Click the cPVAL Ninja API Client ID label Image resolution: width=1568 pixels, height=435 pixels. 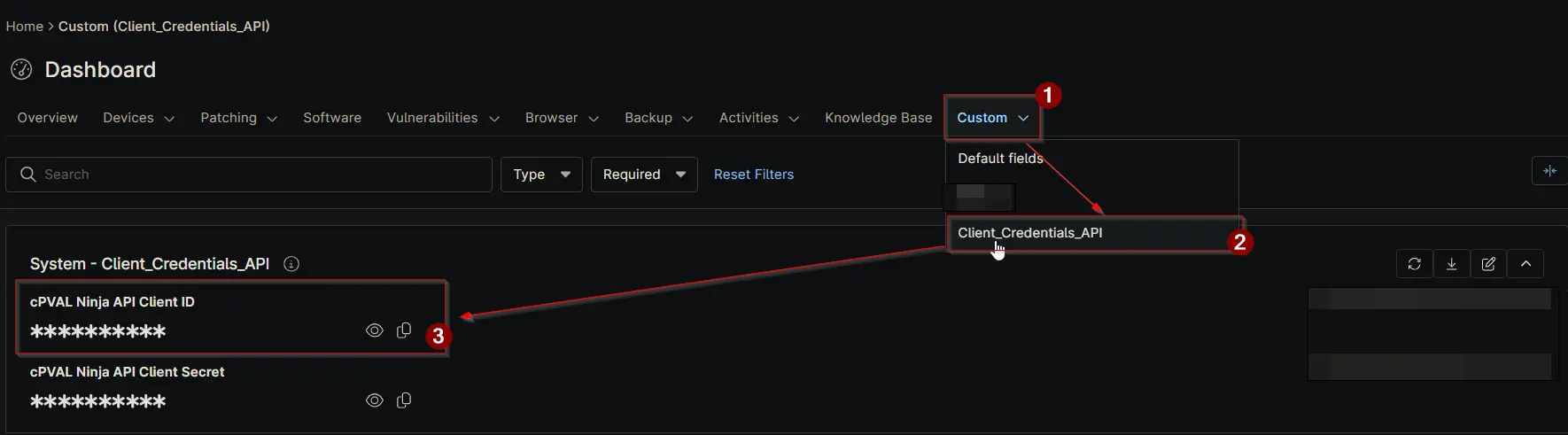(113, 302)
